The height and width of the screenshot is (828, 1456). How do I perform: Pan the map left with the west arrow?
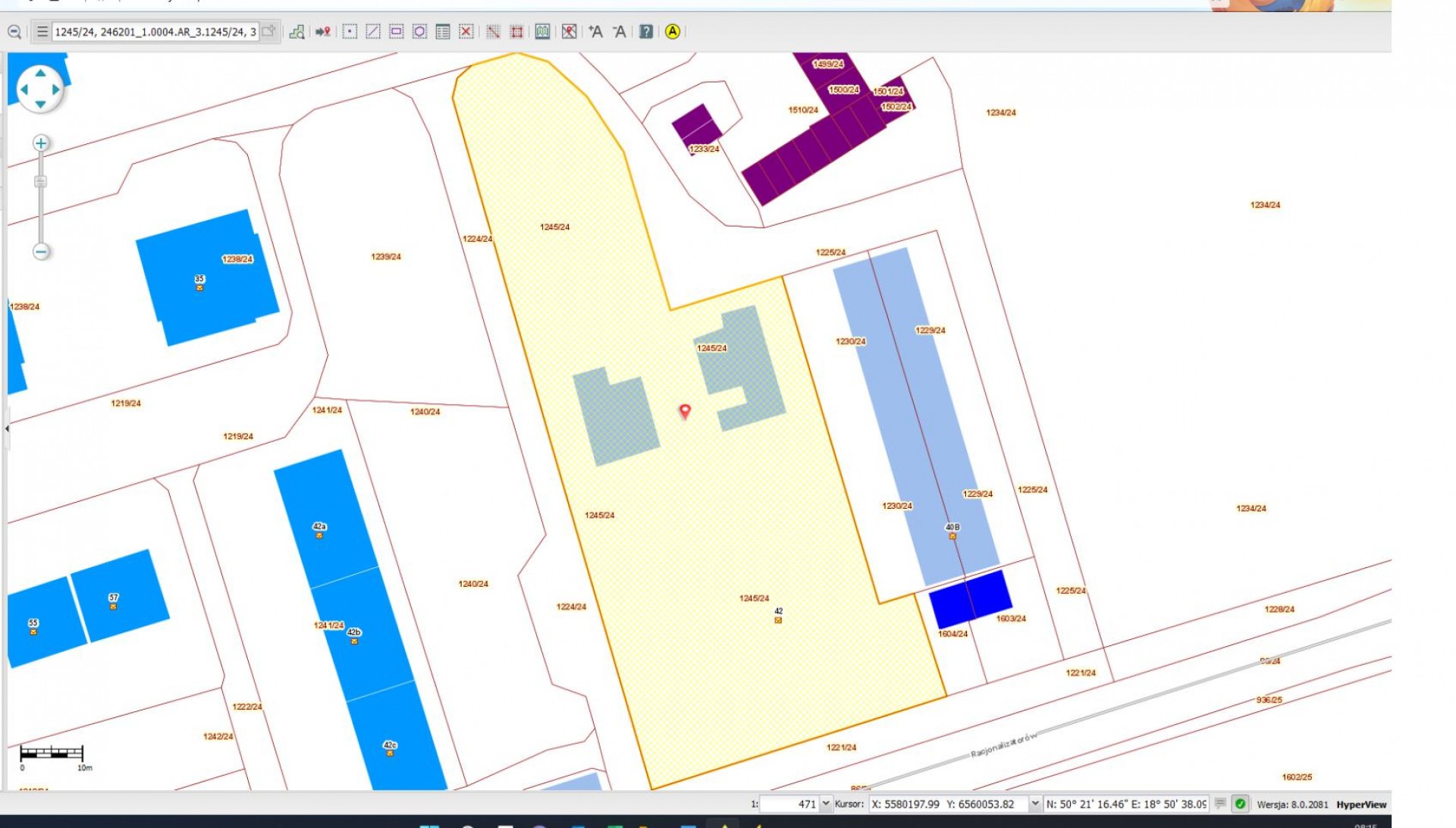click(x=24, y=89)
